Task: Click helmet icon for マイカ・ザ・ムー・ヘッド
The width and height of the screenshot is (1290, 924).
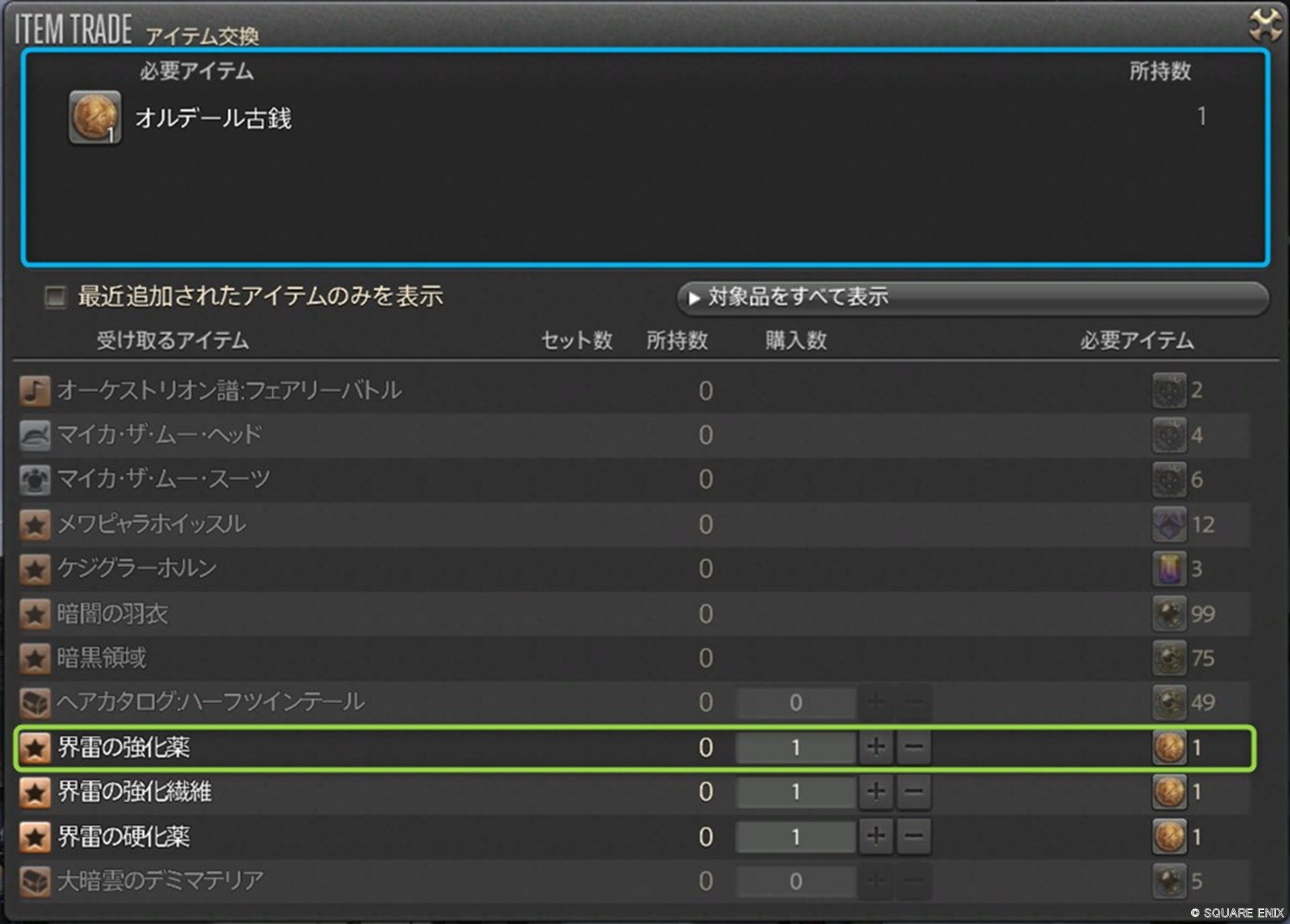Action: 35,435
